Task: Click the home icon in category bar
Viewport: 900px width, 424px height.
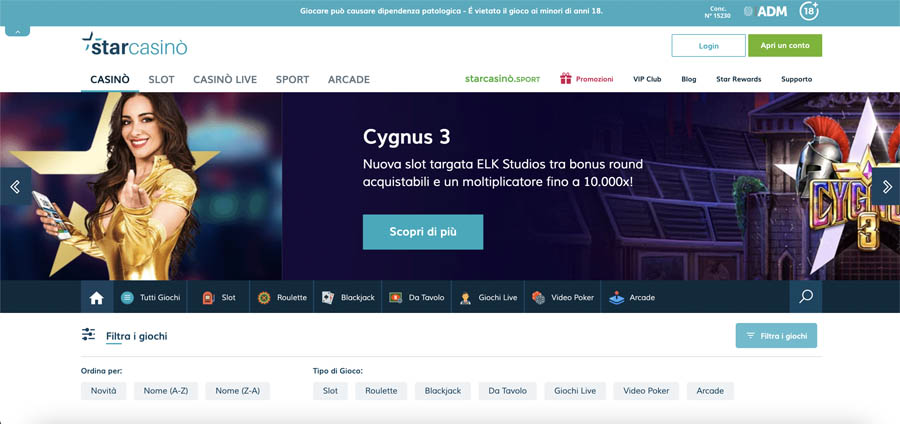Action: (96, 298)
